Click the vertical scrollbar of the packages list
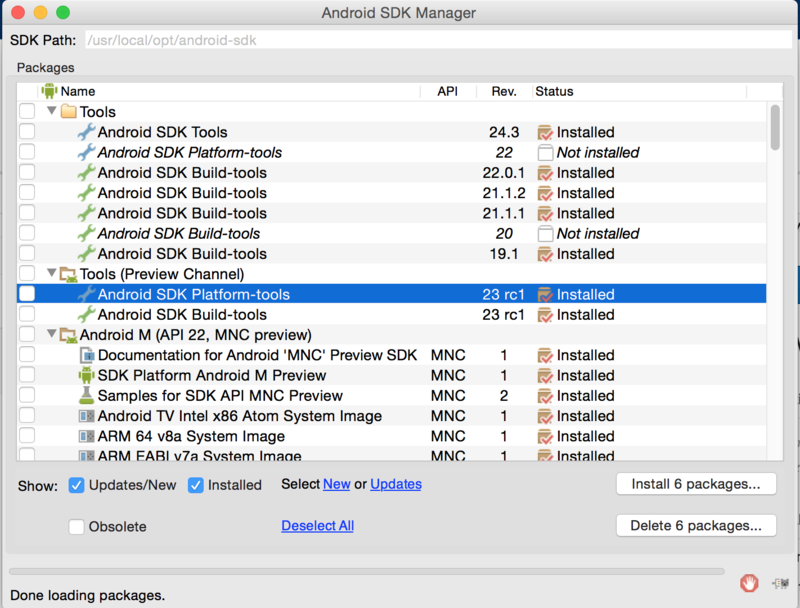The image size is (800, 608). (x=775, y=126)
